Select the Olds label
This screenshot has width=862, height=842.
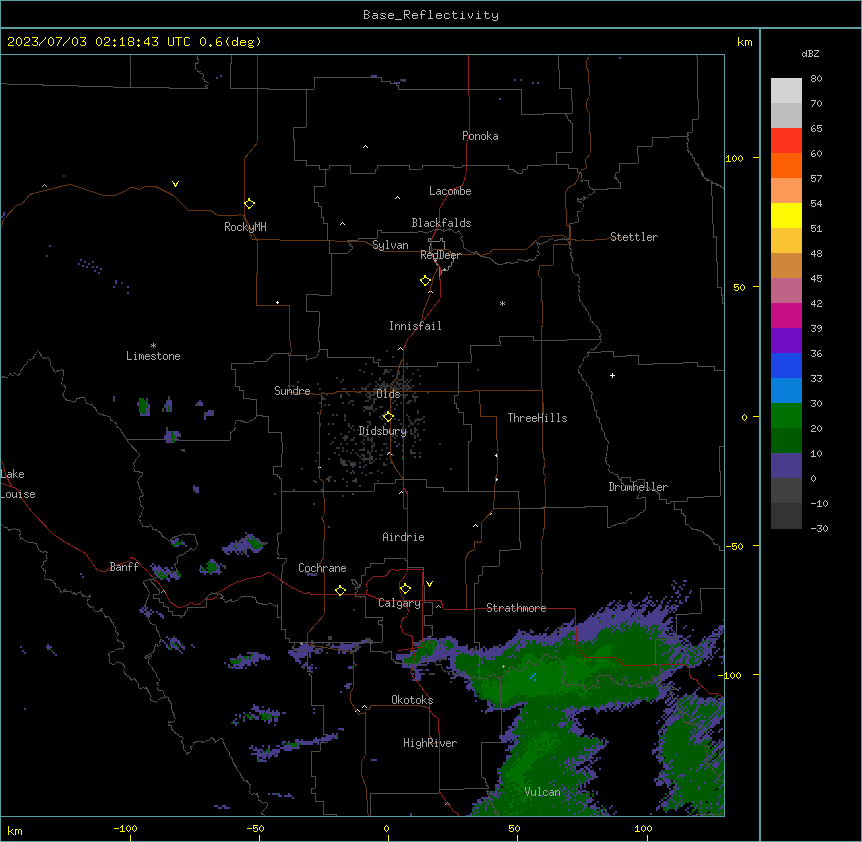[388, 394]
